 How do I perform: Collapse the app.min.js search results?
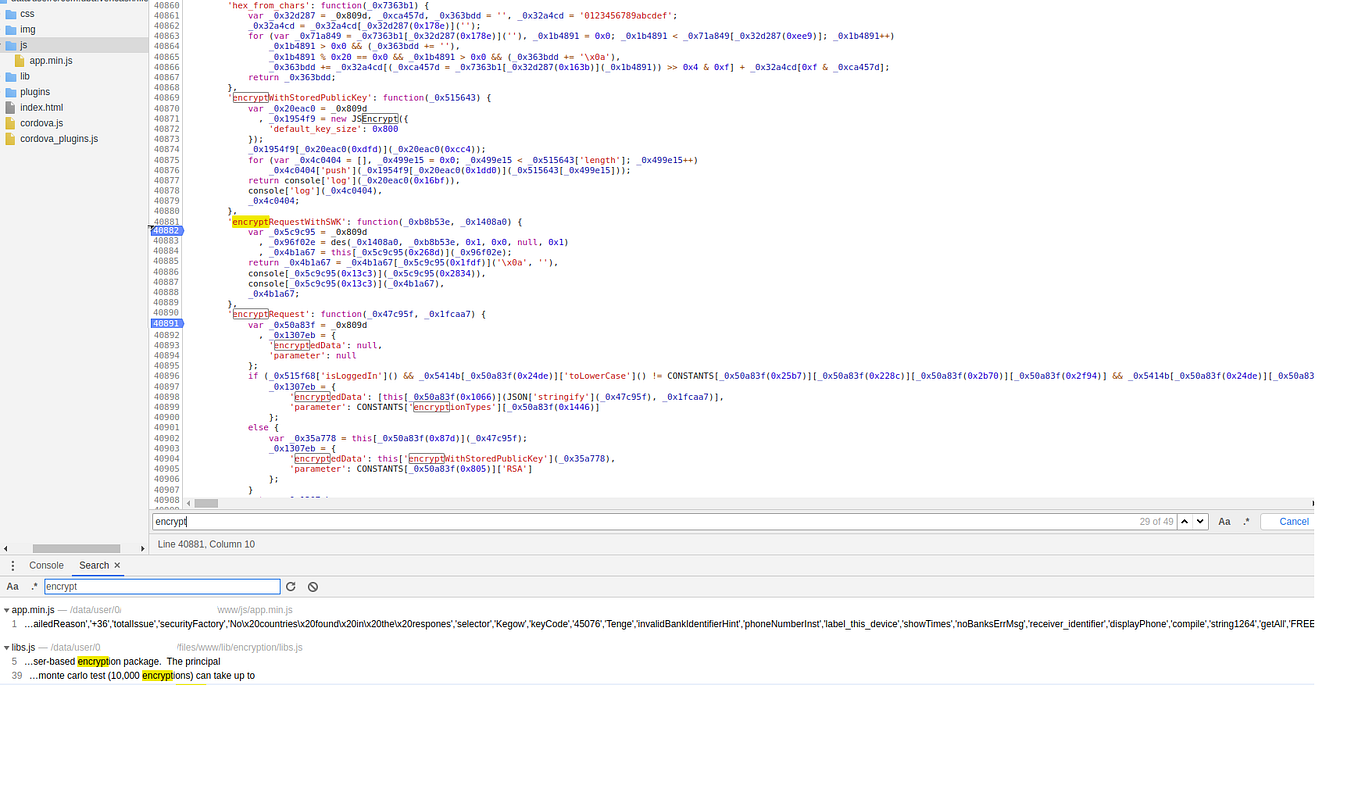(x=5, y=609)
